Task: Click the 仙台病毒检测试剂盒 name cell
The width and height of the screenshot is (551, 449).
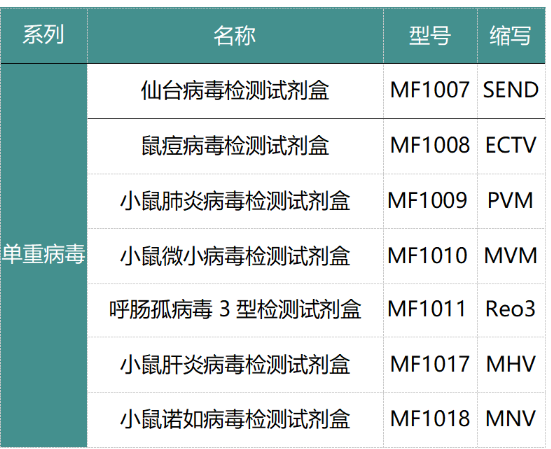Action: (x=235, y=91)
